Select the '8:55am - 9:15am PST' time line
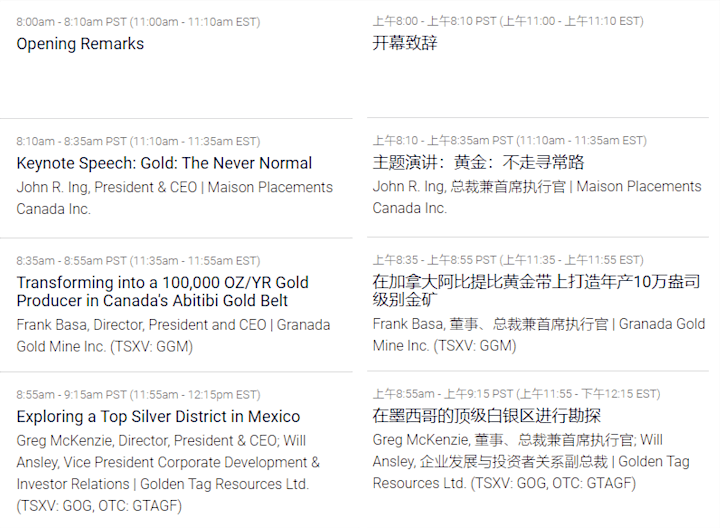720x528 pixels. coord(138,395)
